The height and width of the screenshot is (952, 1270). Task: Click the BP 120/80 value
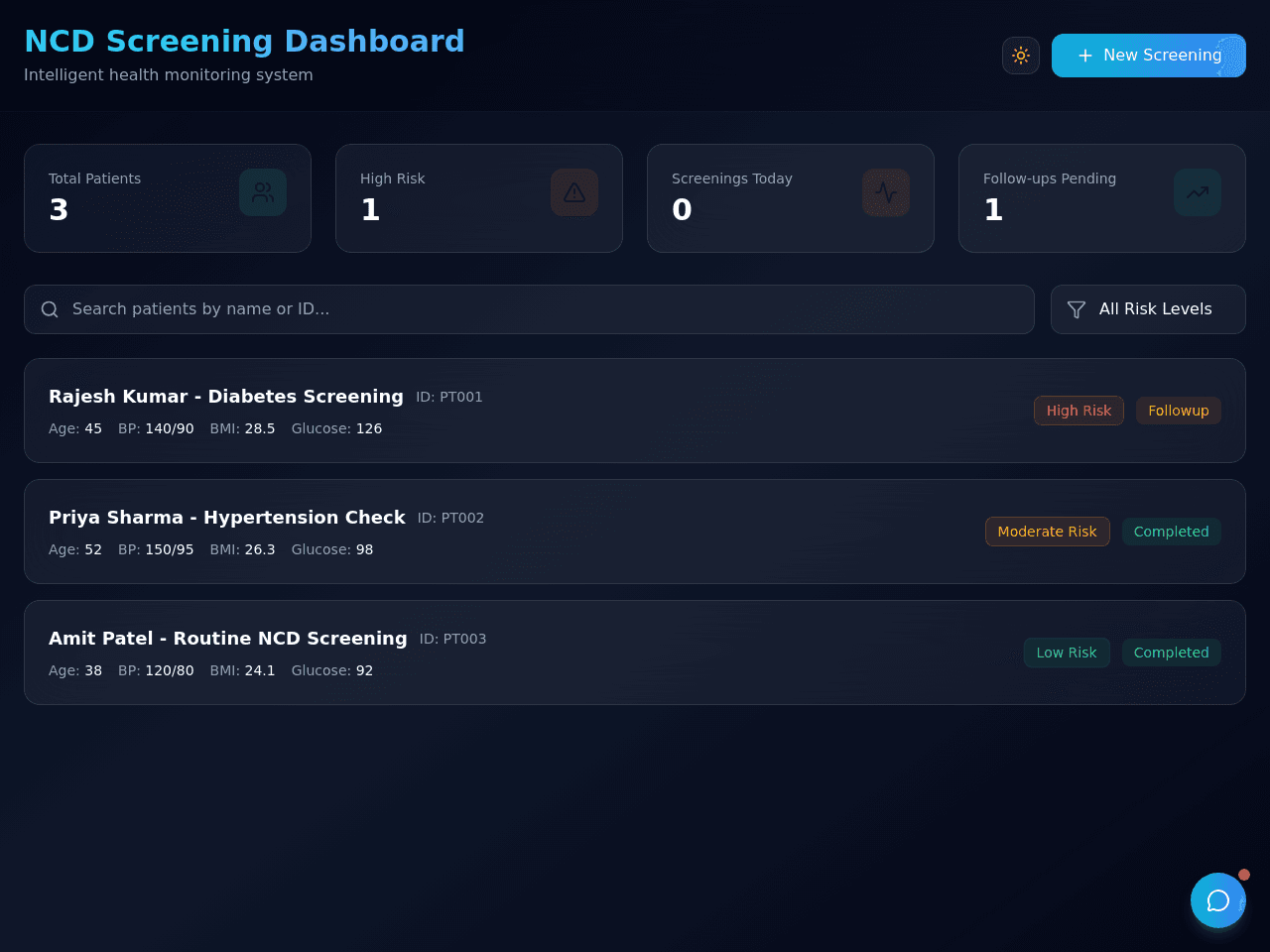click(170, 670)
